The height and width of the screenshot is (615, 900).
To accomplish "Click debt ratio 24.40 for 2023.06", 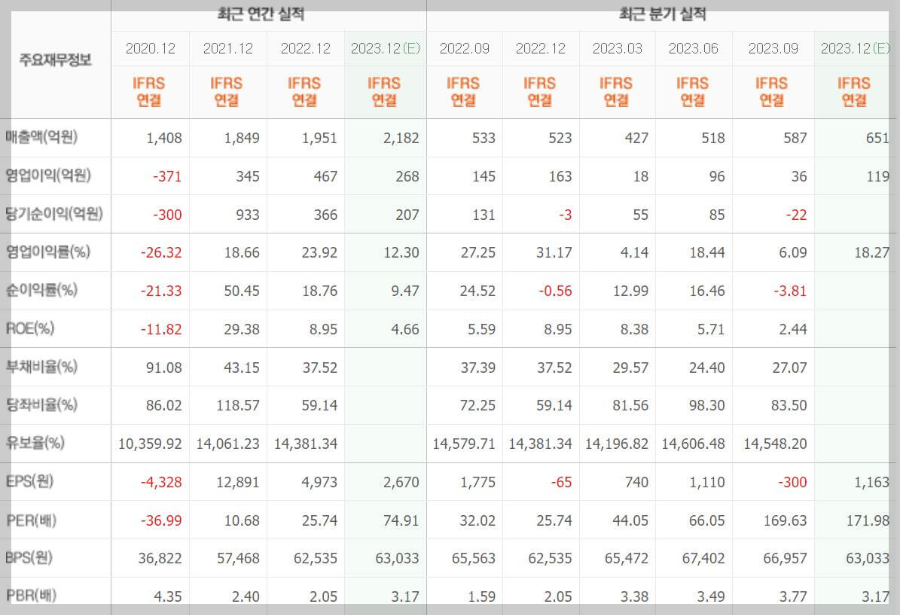I will 707,368.
